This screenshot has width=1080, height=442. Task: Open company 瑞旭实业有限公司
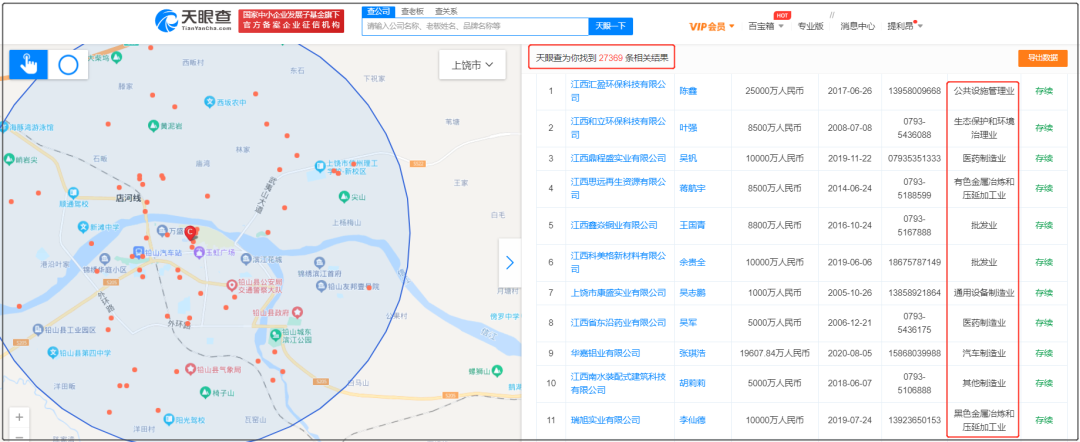[605, 420]
